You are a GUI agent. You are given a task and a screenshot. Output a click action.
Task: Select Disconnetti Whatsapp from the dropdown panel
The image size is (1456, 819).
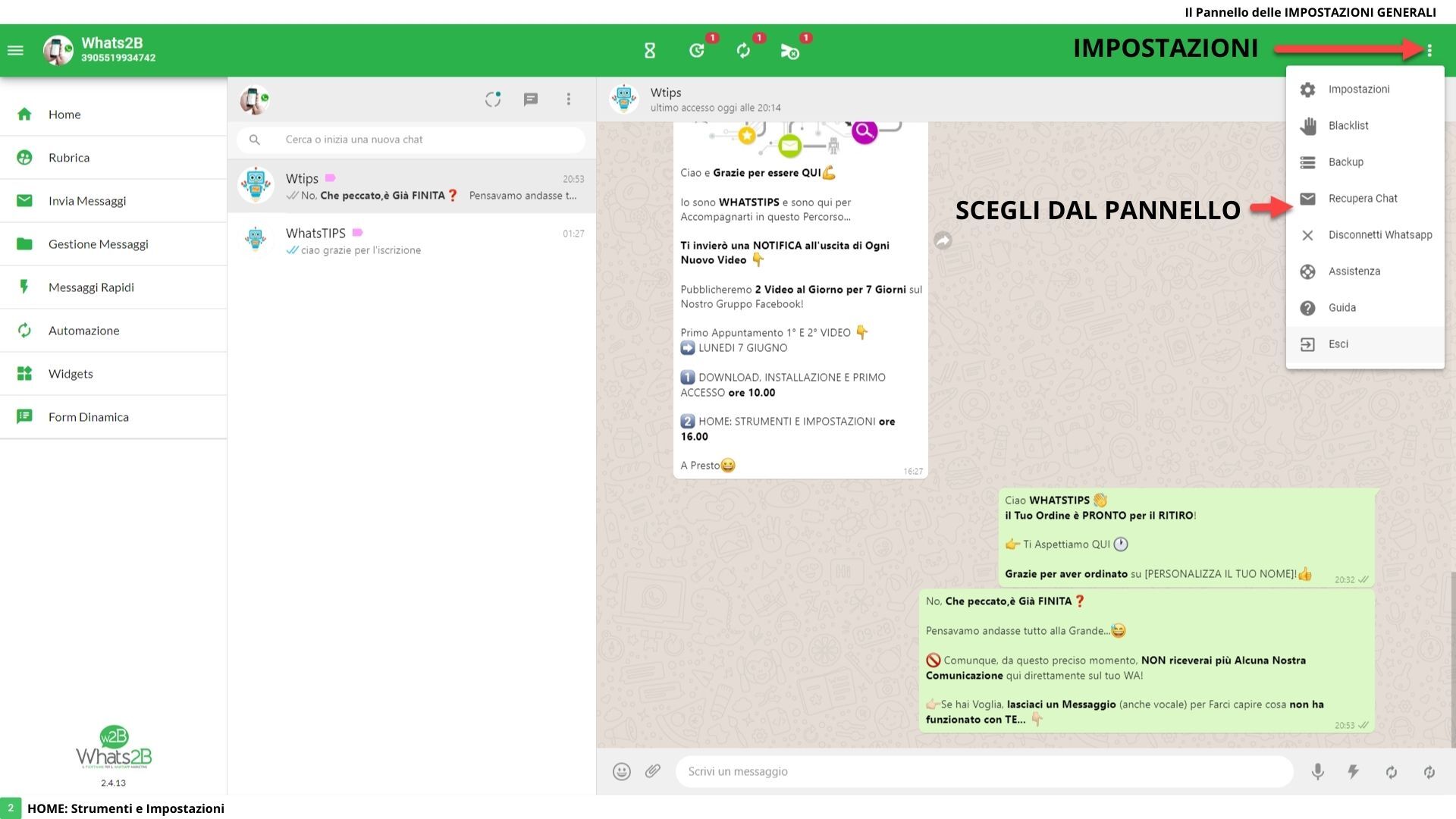tap(1365, 235)
